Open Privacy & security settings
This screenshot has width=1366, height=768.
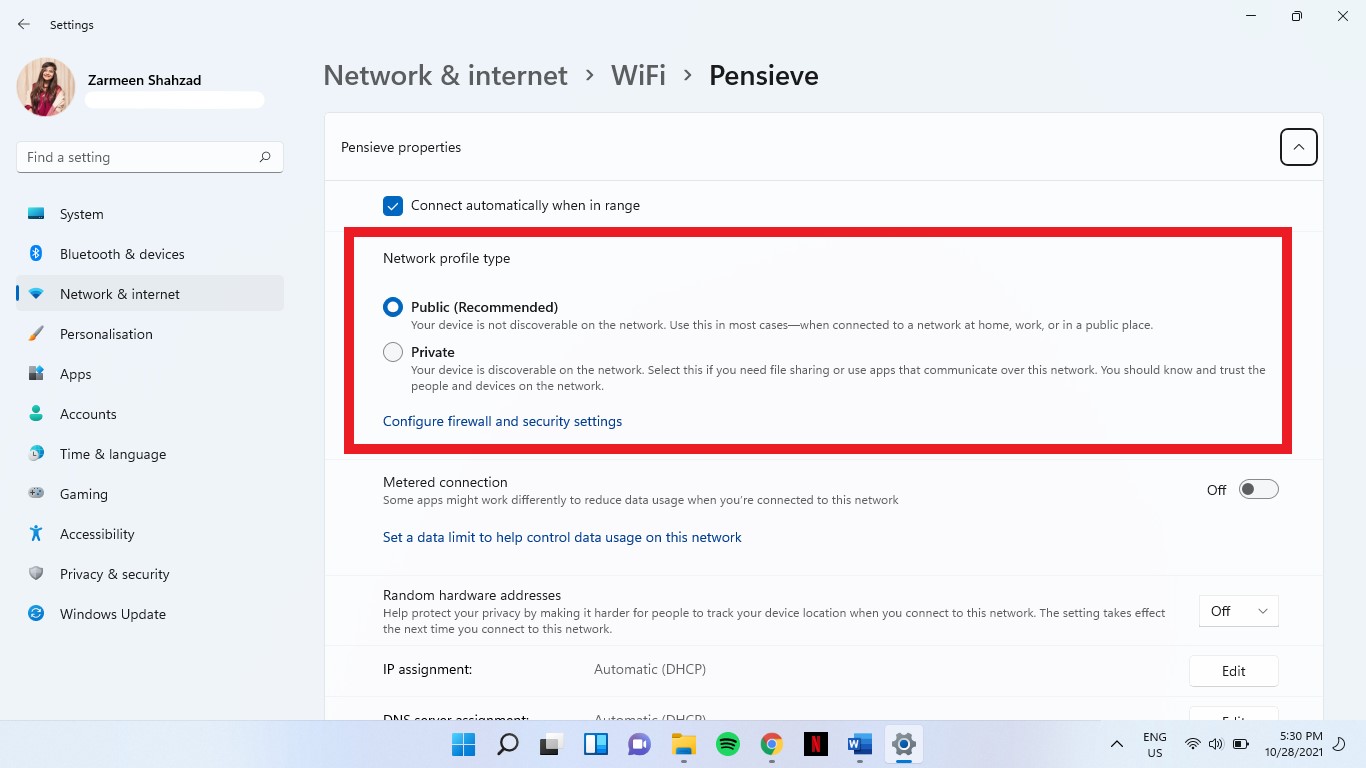pyautogui.click(x=115, y=573)
